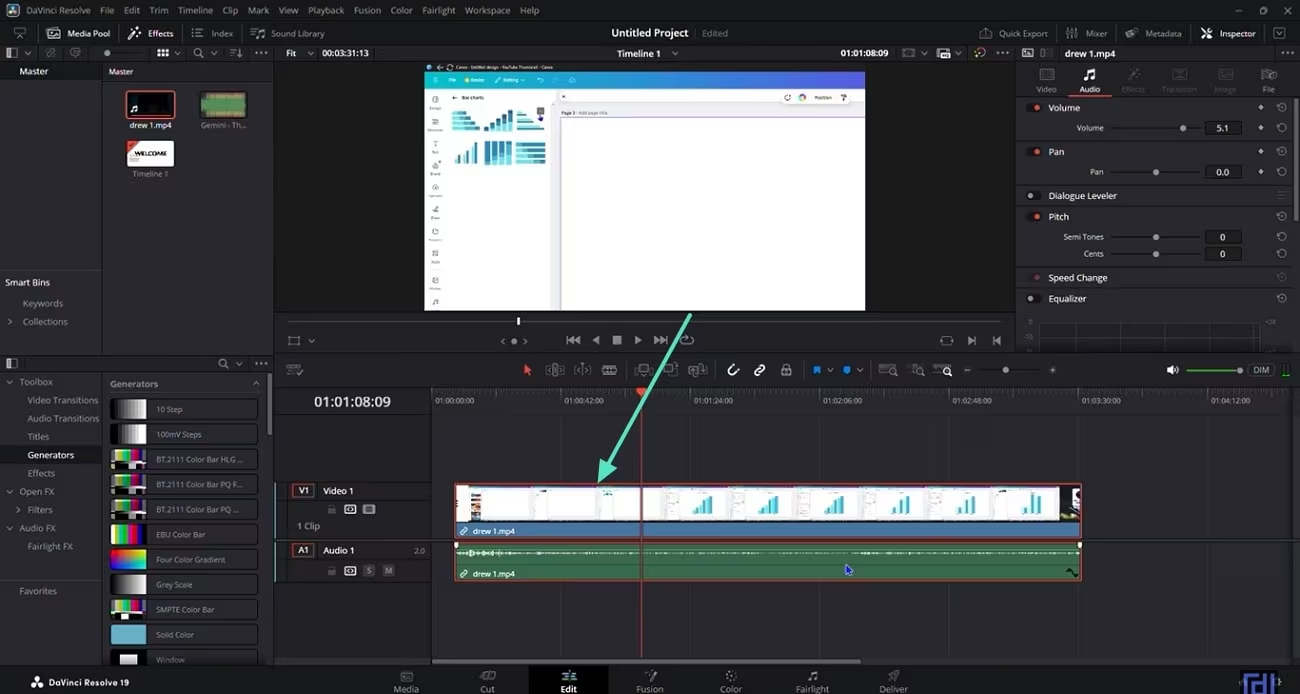Viewport: 1300px width, 694px height.
Task: Jump to the first frame
Action: [573, 340]
